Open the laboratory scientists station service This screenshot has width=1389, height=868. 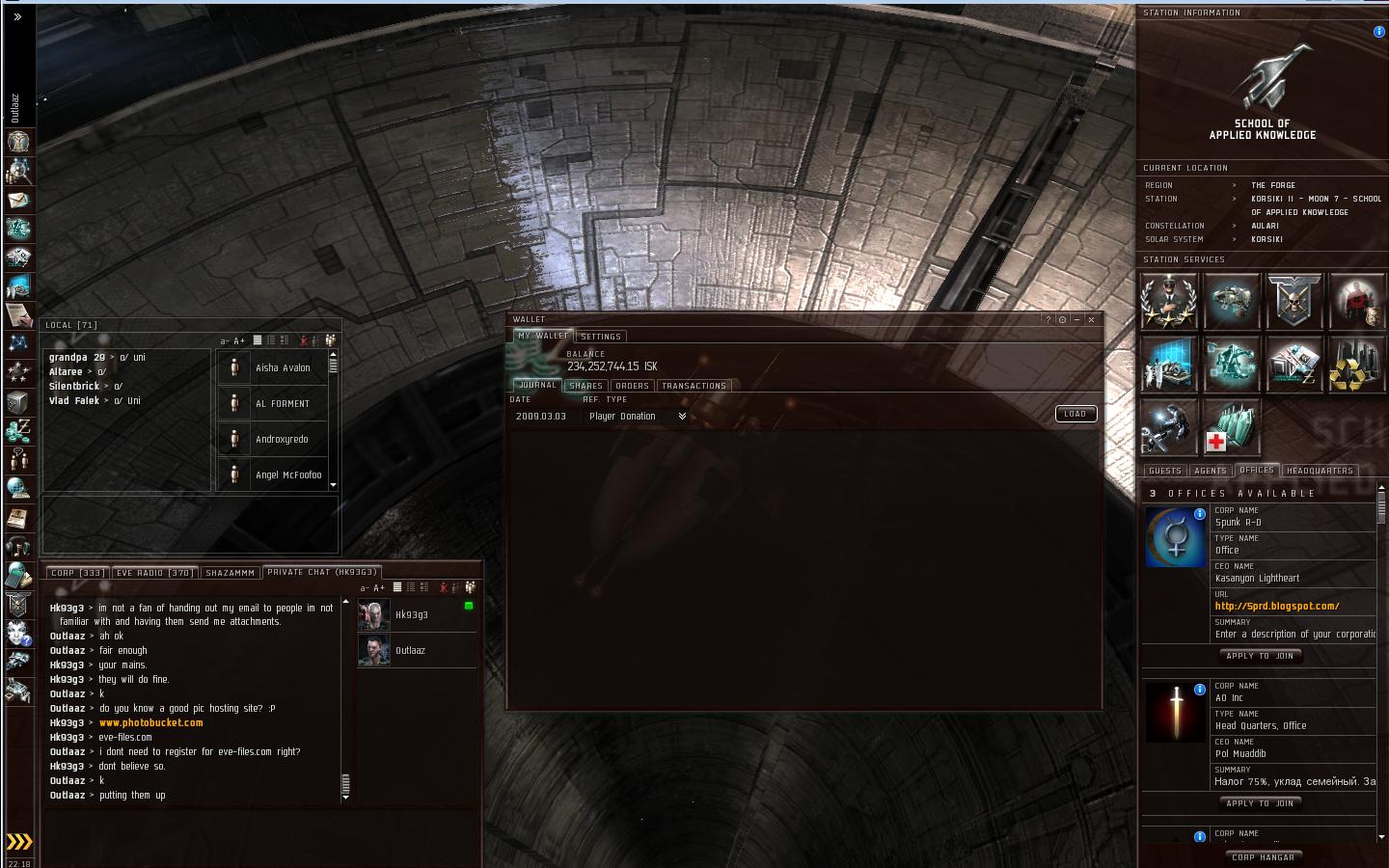pos(1169,364)
